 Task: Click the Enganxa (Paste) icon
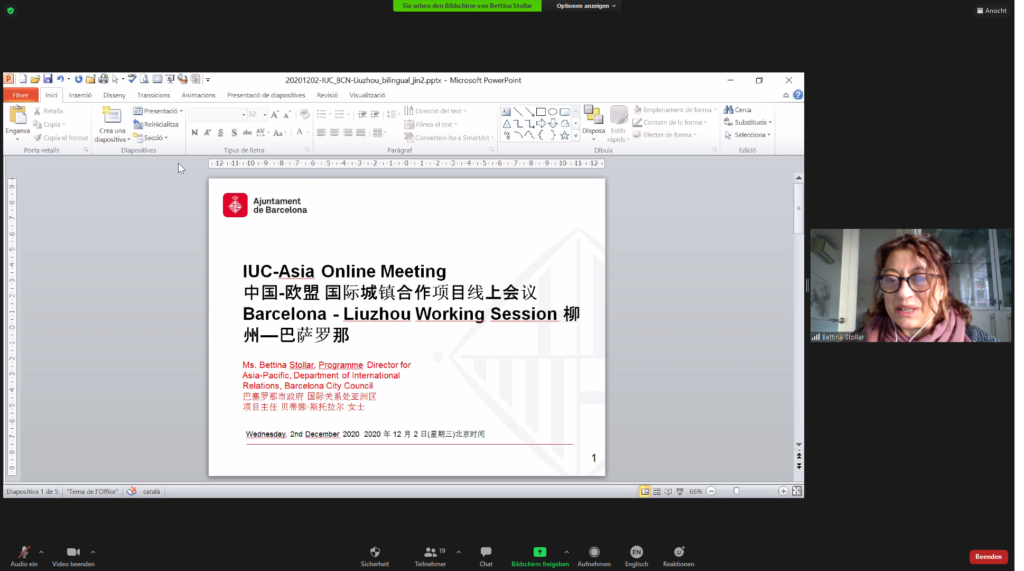pyautogui.click(x=17, y=116)
